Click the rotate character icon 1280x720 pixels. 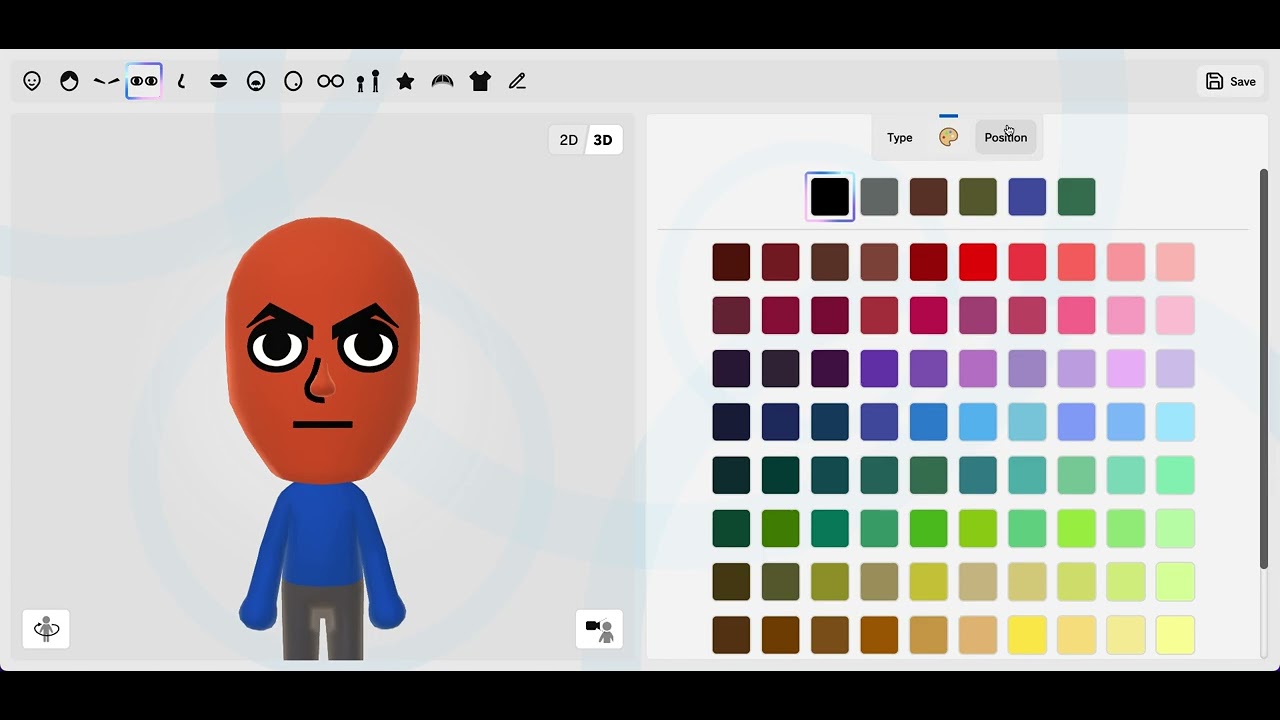46,629
